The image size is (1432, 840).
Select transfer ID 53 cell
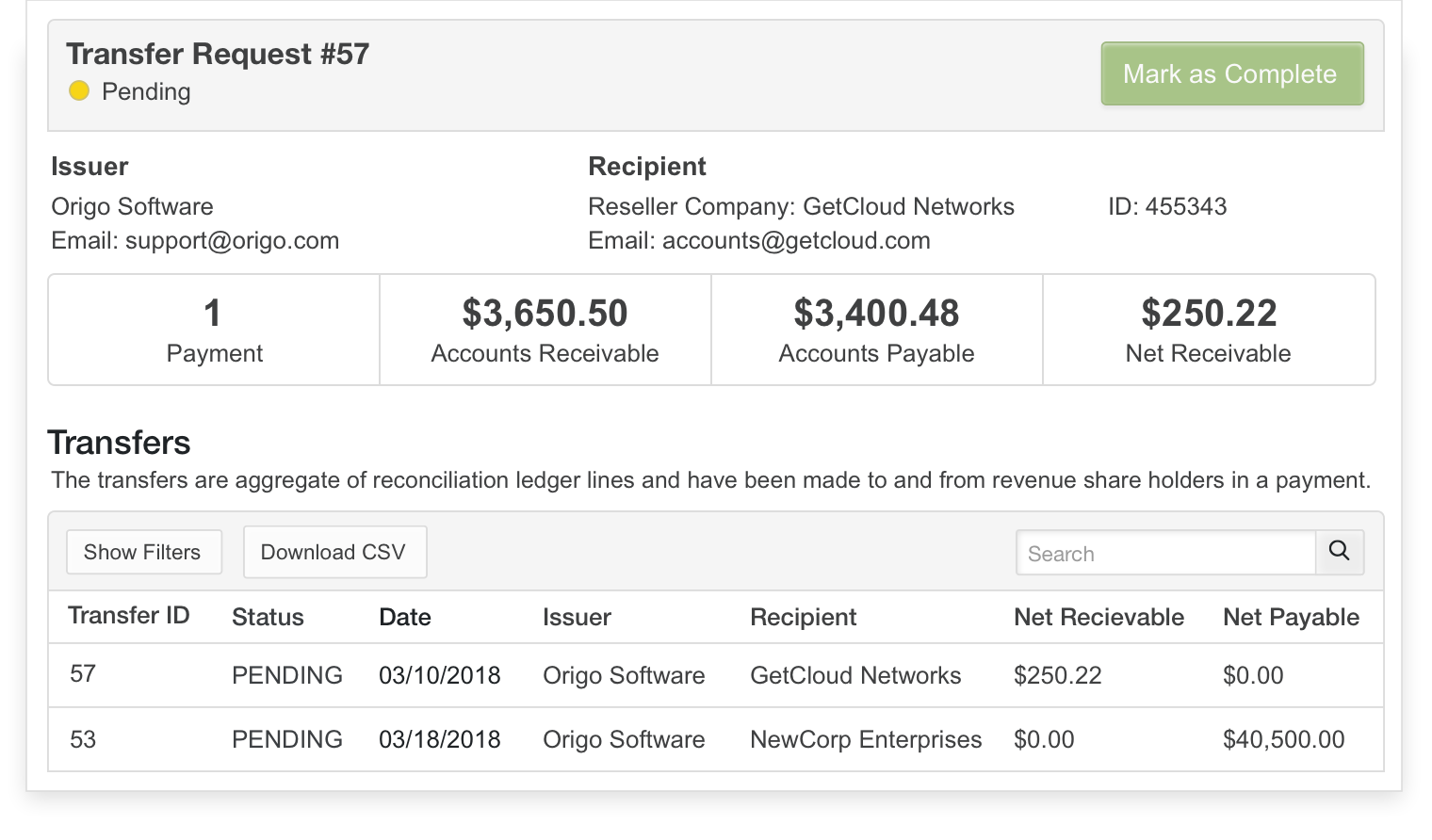[83, 739]
